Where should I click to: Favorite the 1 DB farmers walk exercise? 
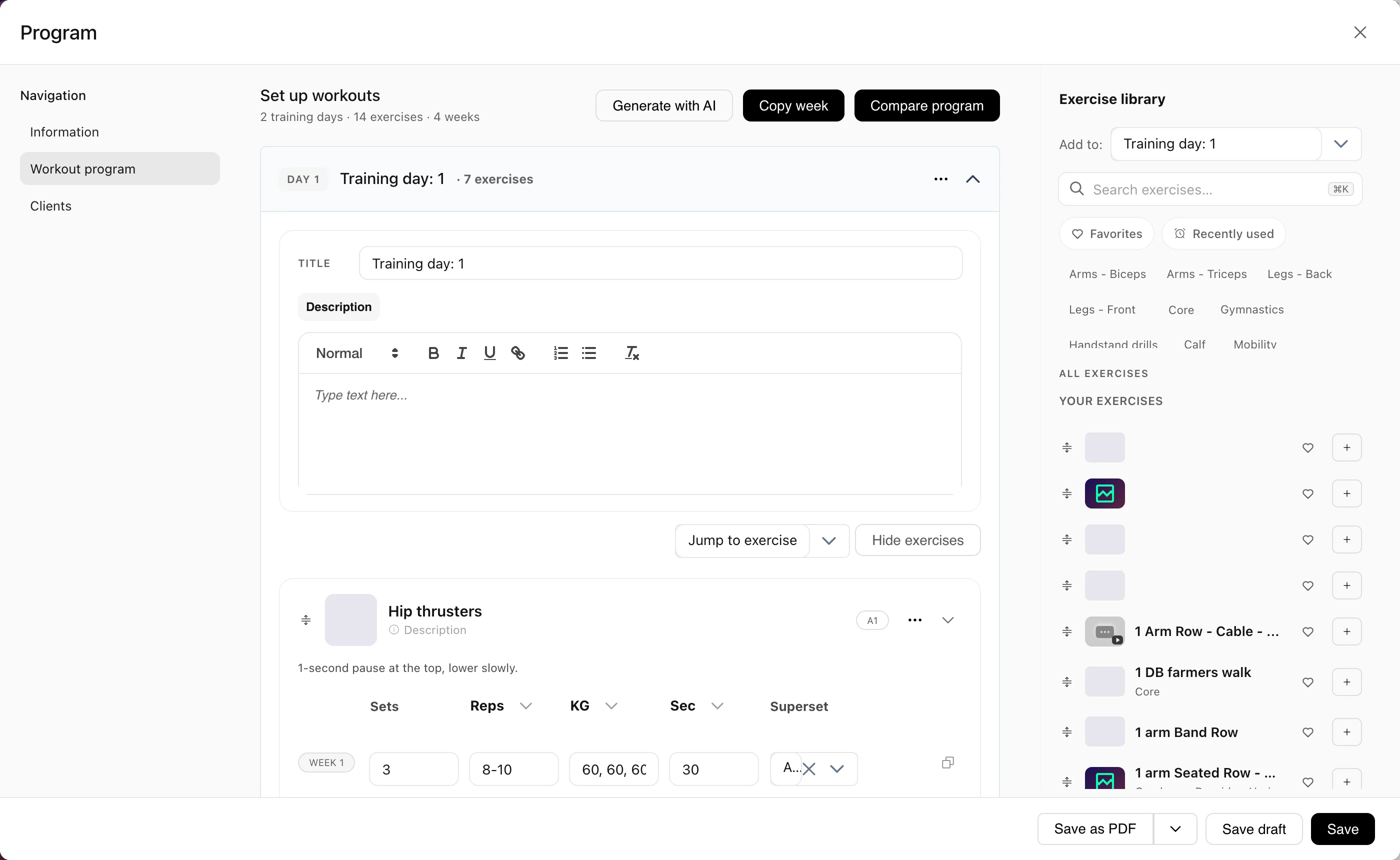coord(1308,682)
